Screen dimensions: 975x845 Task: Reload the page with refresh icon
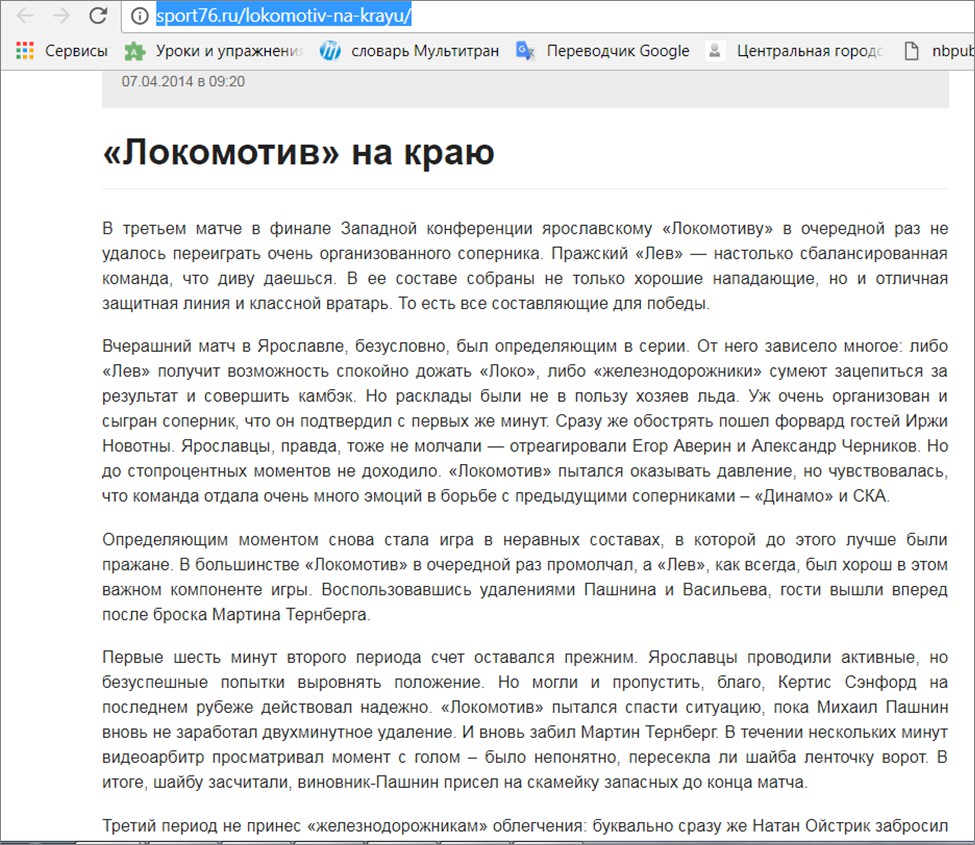(98, 15)
